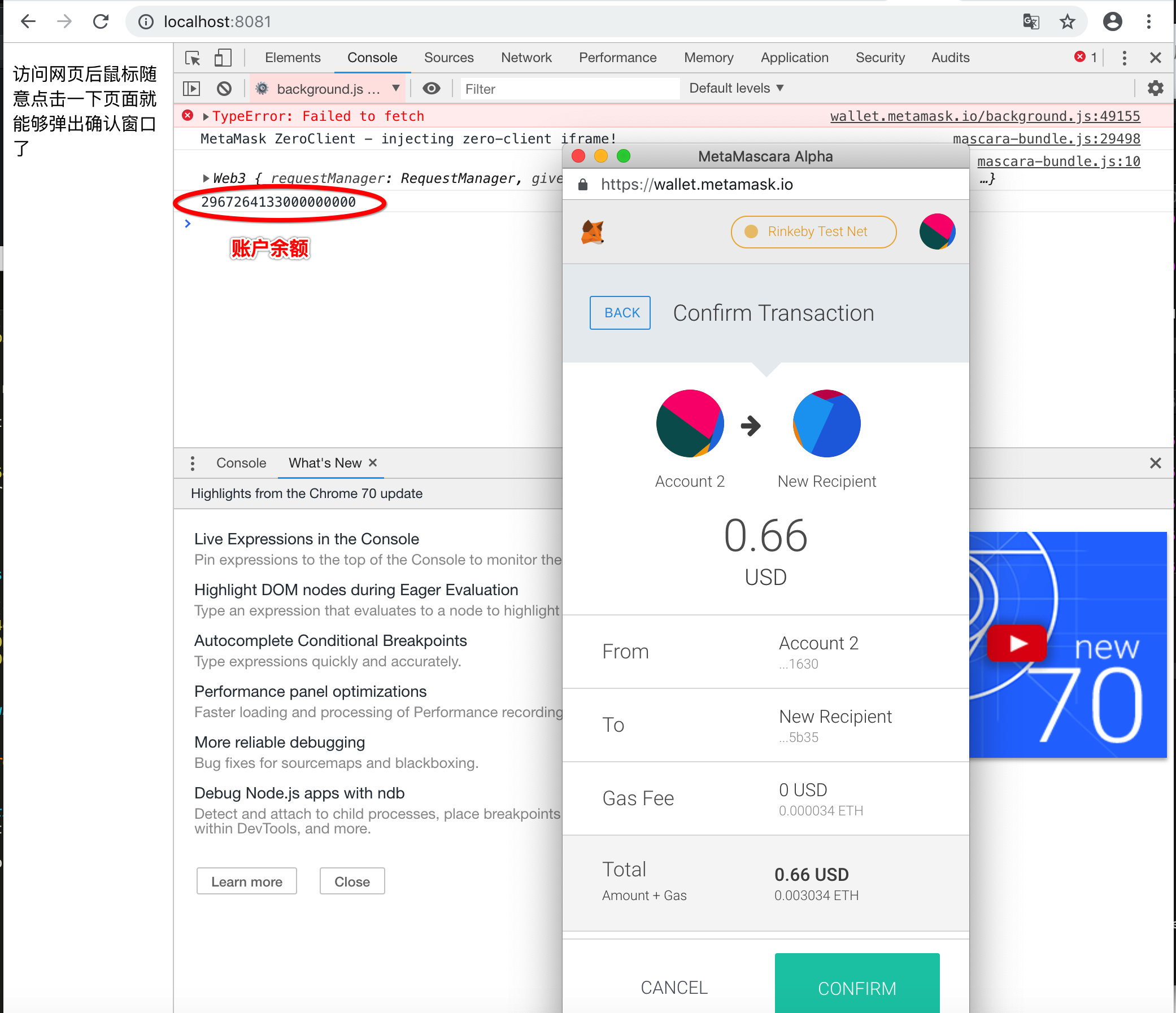Viewport: 1176px width, 1013px height.
Task: Focus the console Filter input
Action: 569,89
